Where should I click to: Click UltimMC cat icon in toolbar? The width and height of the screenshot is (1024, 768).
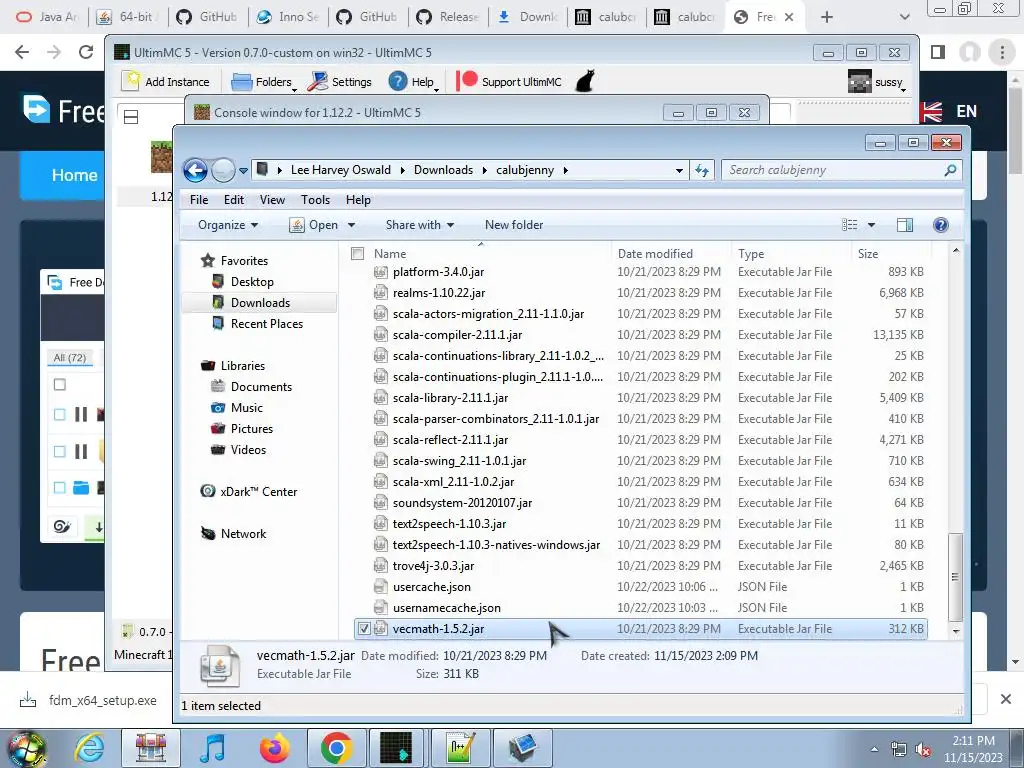point(585,82)
